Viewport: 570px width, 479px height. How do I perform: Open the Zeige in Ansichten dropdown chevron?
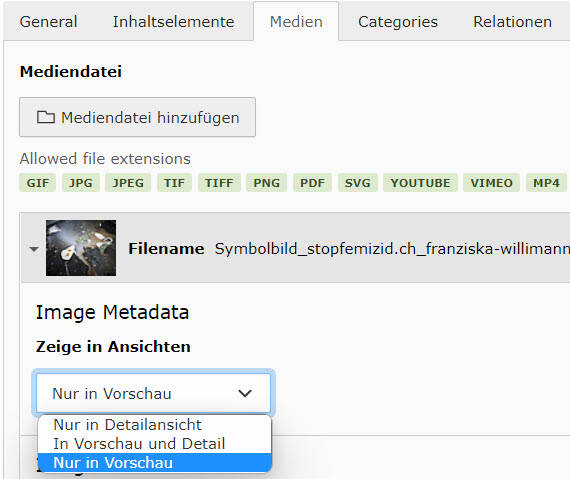[245, 393]
